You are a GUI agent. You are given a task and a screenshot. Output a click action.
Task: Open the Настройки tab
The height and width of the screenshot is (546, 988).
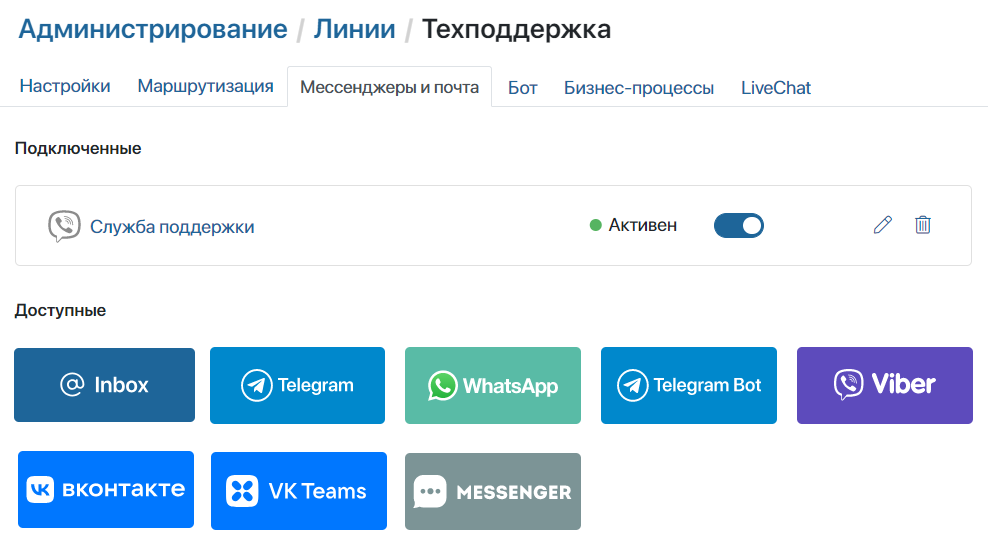(x=65, y=86)
